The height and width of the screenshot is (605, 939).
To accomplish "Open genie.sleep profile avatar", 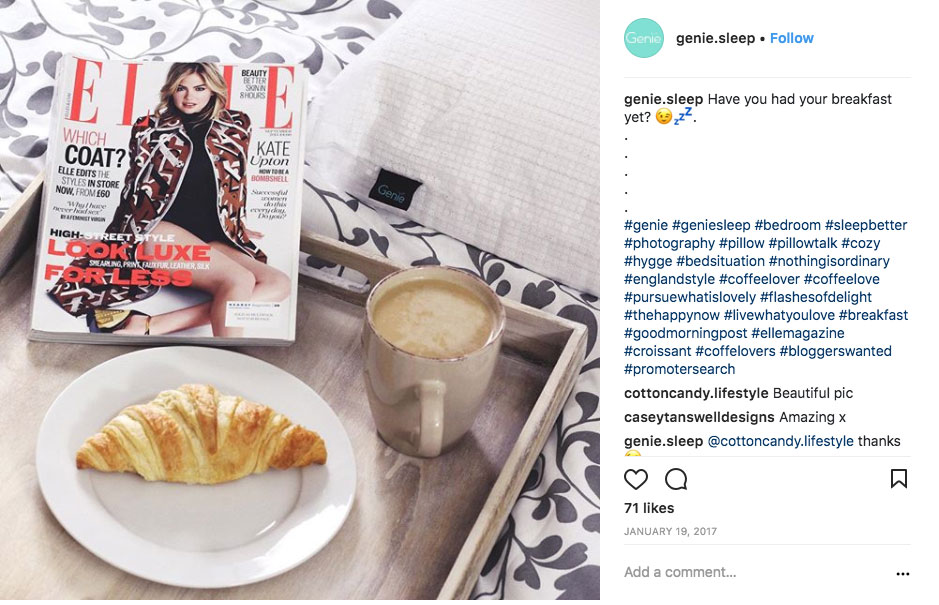I will click(644, 38).
